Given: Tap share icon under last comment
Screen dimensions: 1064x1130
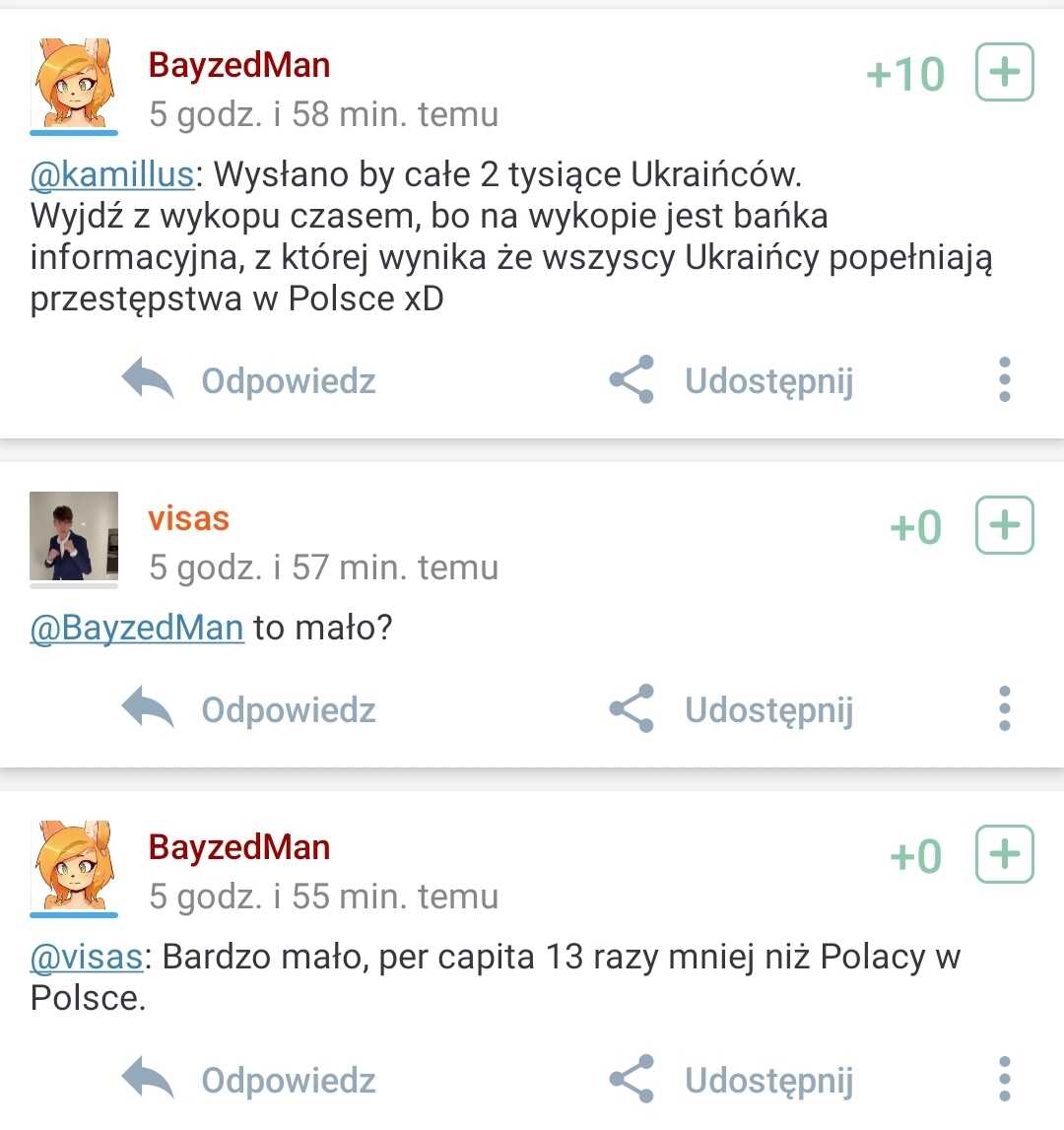Looking at the screenshot, I should (x=632, y=1079).
